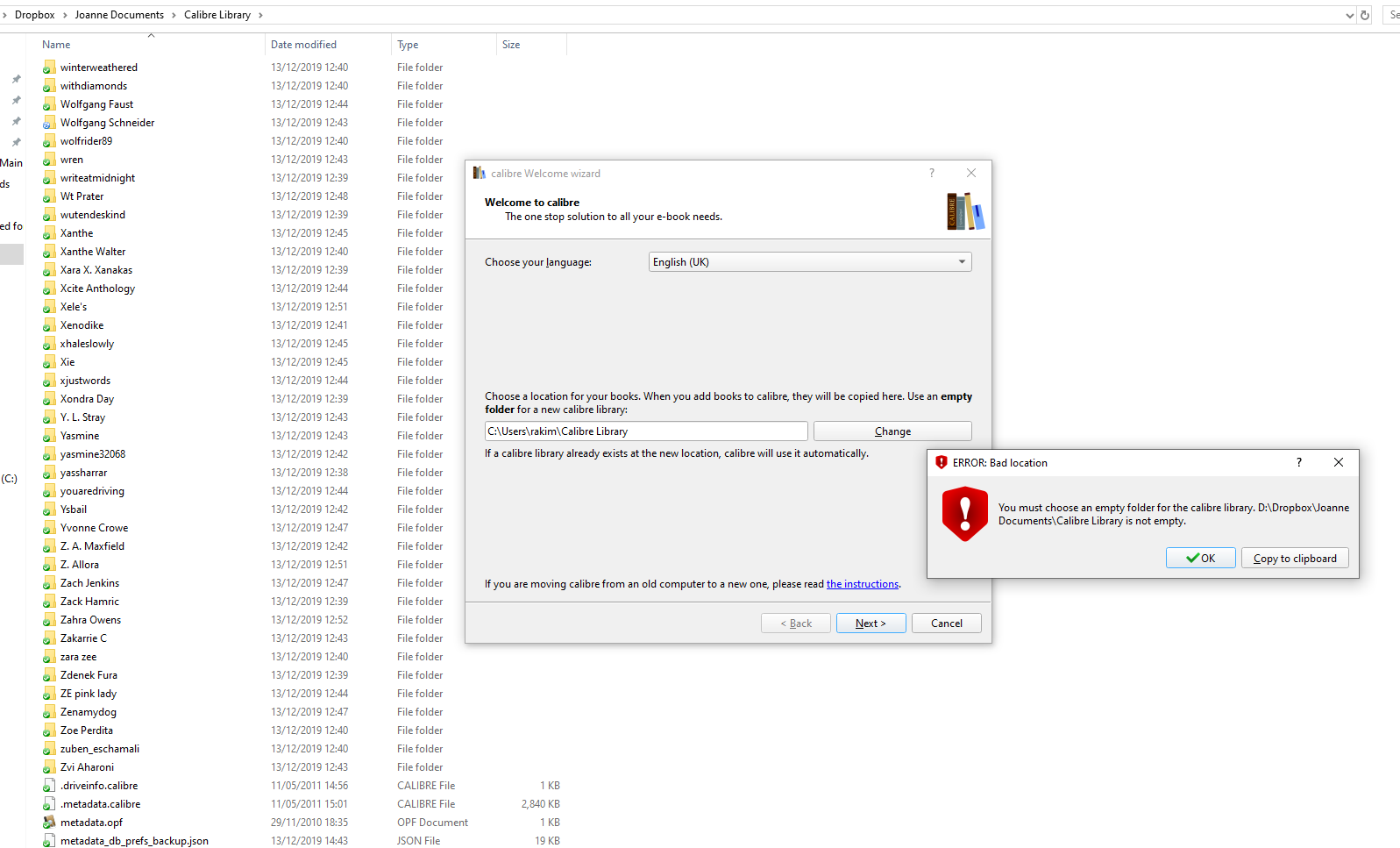Select the Y. L. Stray folder
Screen dimensions: 1400x848
point(82,417)
